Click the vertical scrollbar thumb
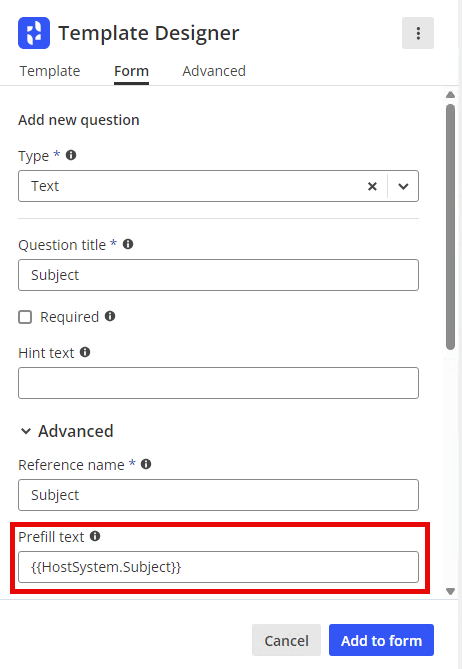This screenshot has width=462, height=669. point(450,227)
